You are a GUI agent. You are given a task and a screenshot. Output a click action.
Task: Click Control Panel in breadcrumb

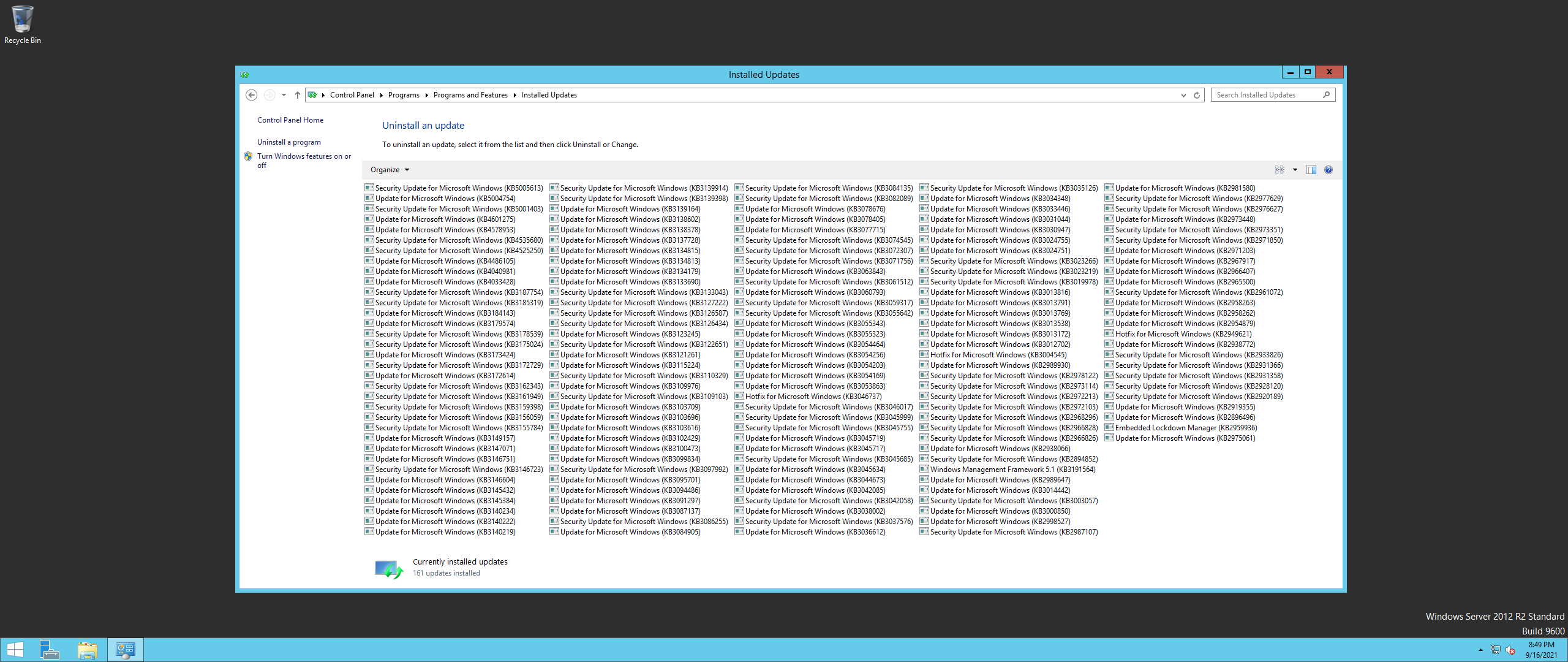(x=352, y=95)
